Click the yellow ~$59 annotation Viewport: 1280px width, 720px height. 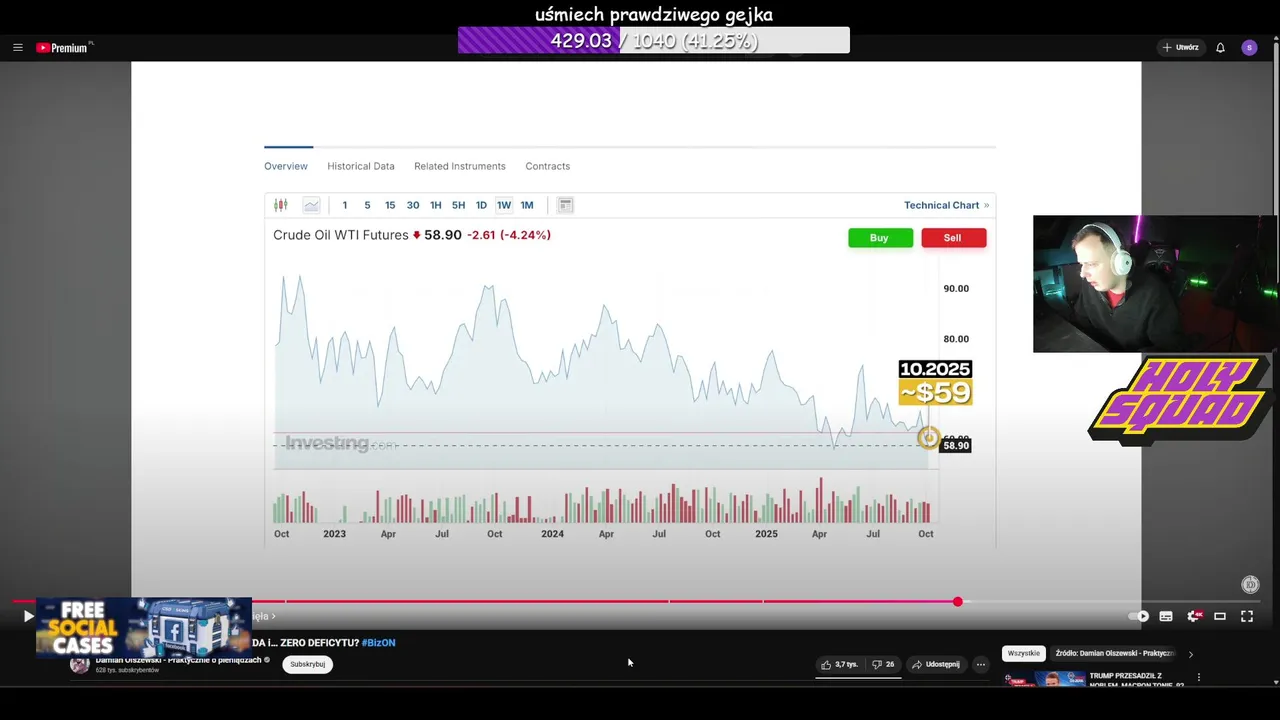(x=935, y=392)
